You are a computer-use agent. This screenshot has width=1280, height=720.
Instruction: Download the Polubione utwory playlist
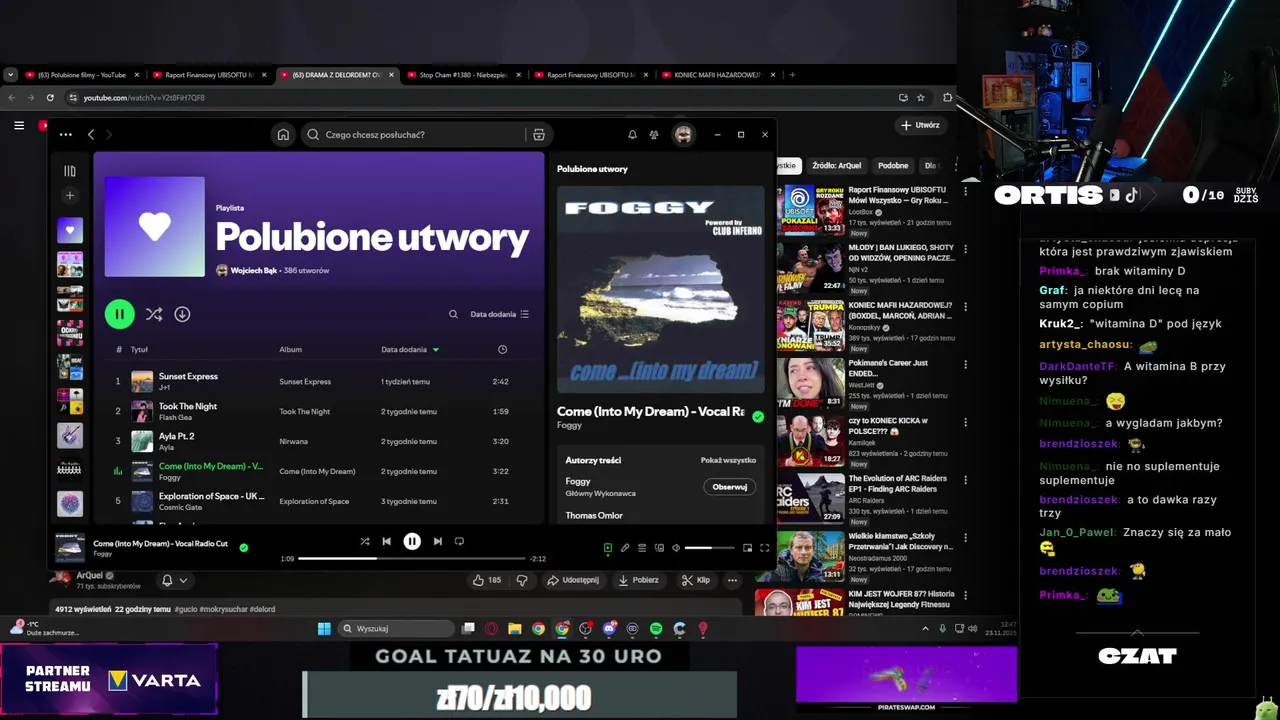pyautogui.click(x=182, y=314)
